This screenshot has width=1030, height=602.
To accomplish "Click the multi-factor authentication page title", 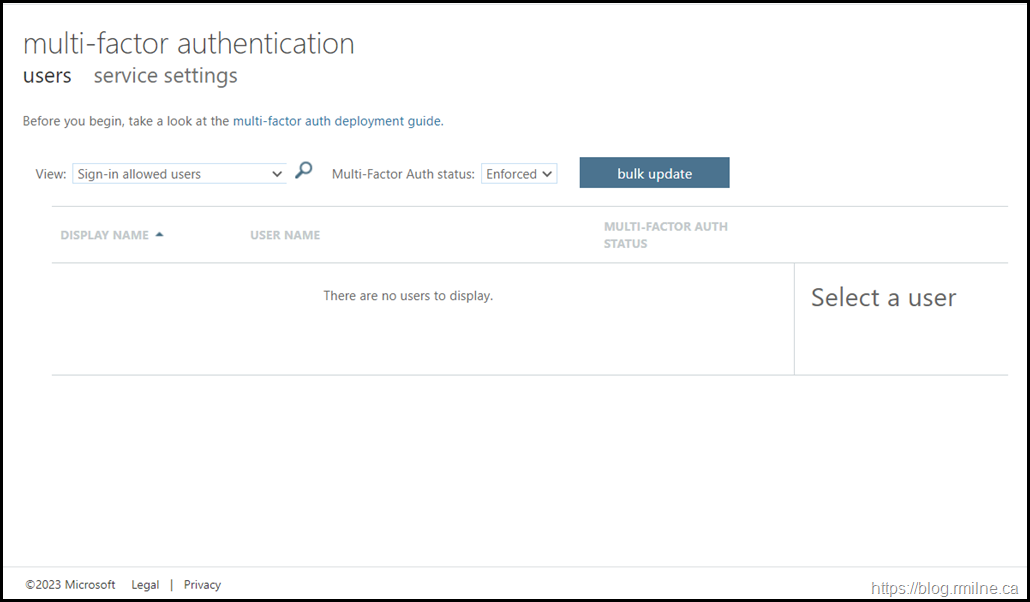I will [189, 43].
